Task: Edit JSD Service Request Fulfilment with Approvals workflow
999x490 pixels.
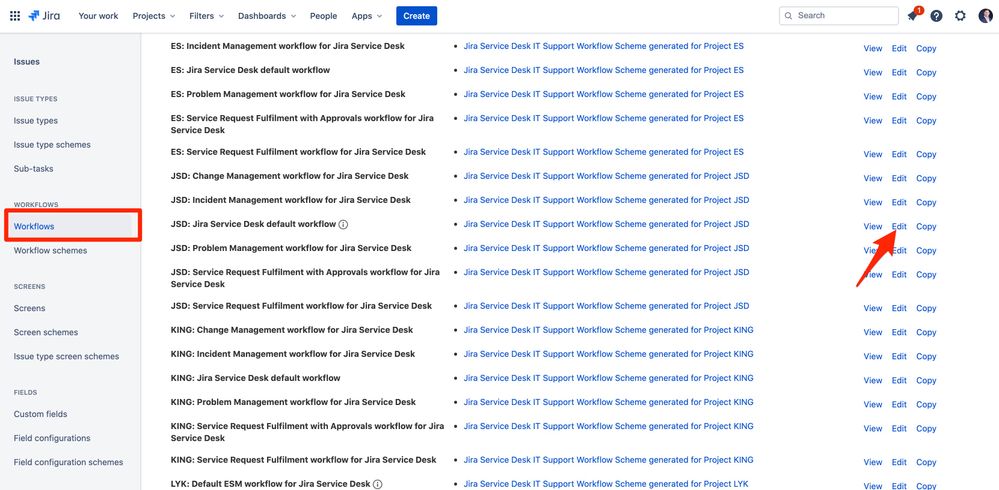Action: [899, 275]
